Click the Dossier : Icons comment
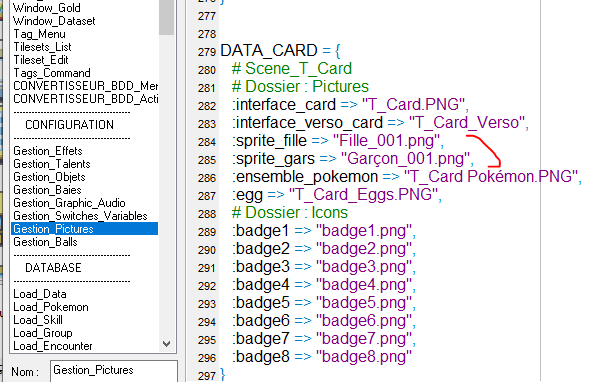 290,212
